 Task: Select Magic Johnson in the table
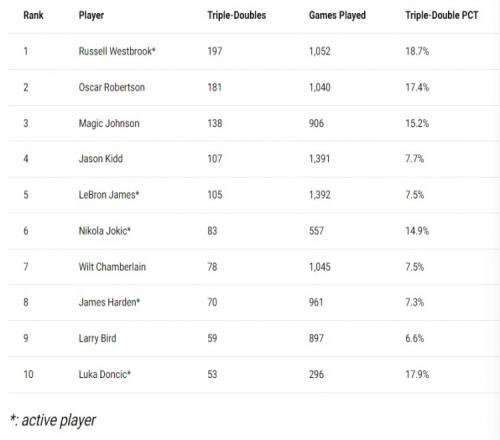[x=109, y=123]
